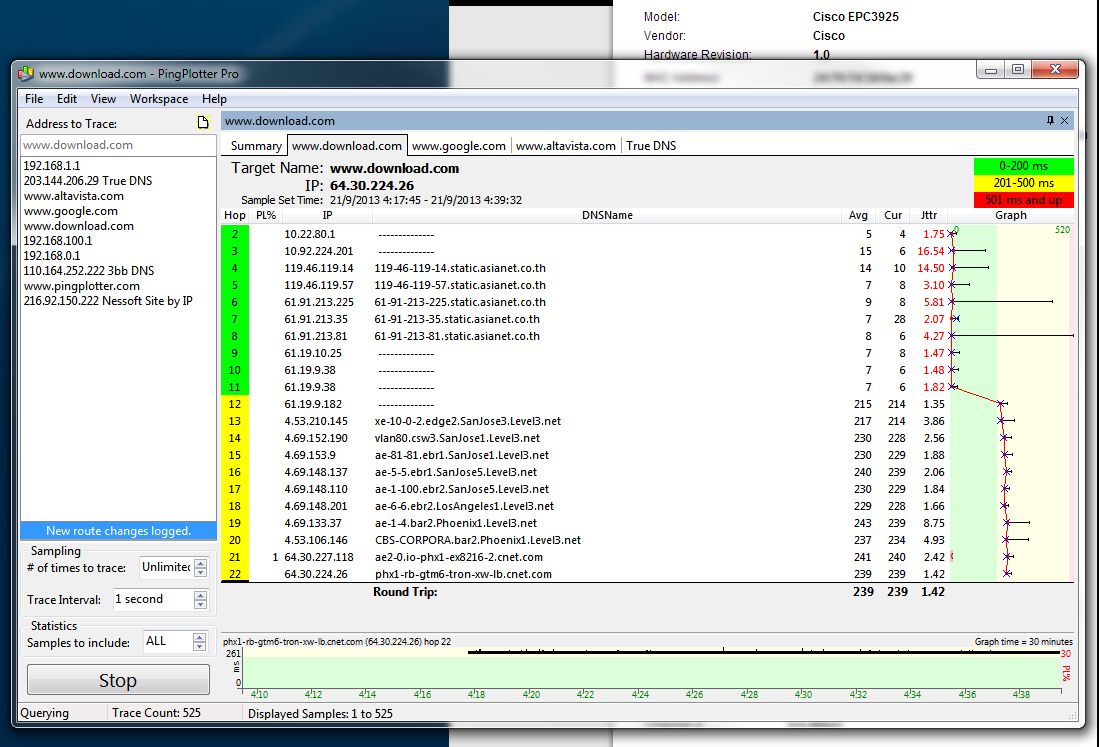Click the Jttr column header
Viewport: 1099px width, 747px height.
pos(929,215)
